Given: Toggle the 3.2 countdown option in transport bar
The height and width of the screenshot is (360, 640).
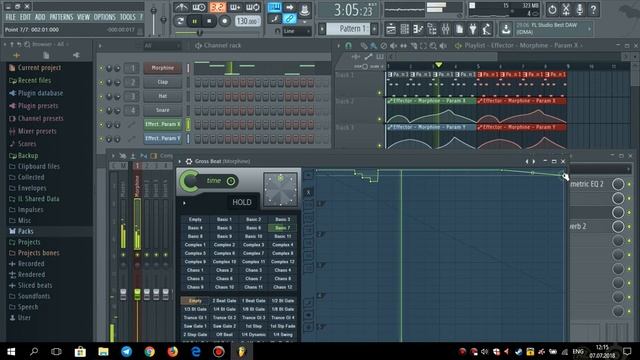Looking at the screenshot, I should click(x=218, y=7).
